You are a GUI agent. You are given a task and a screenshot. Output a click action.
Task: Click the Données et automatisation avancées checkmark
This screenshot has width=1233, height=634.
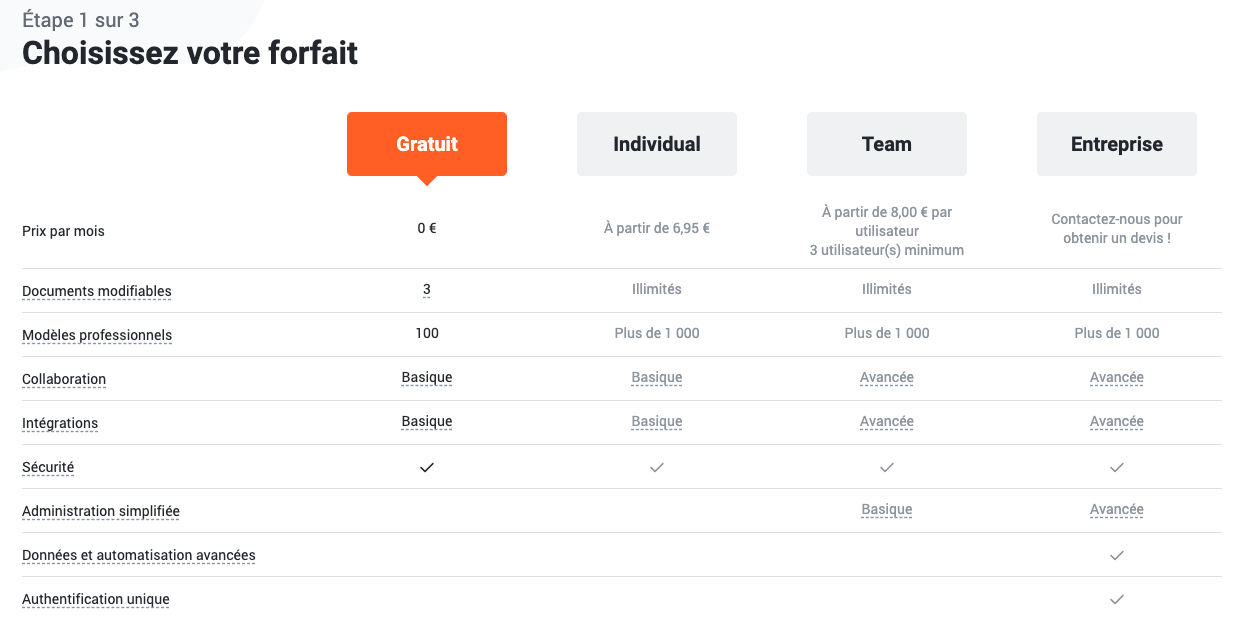tap(1117, 555)
